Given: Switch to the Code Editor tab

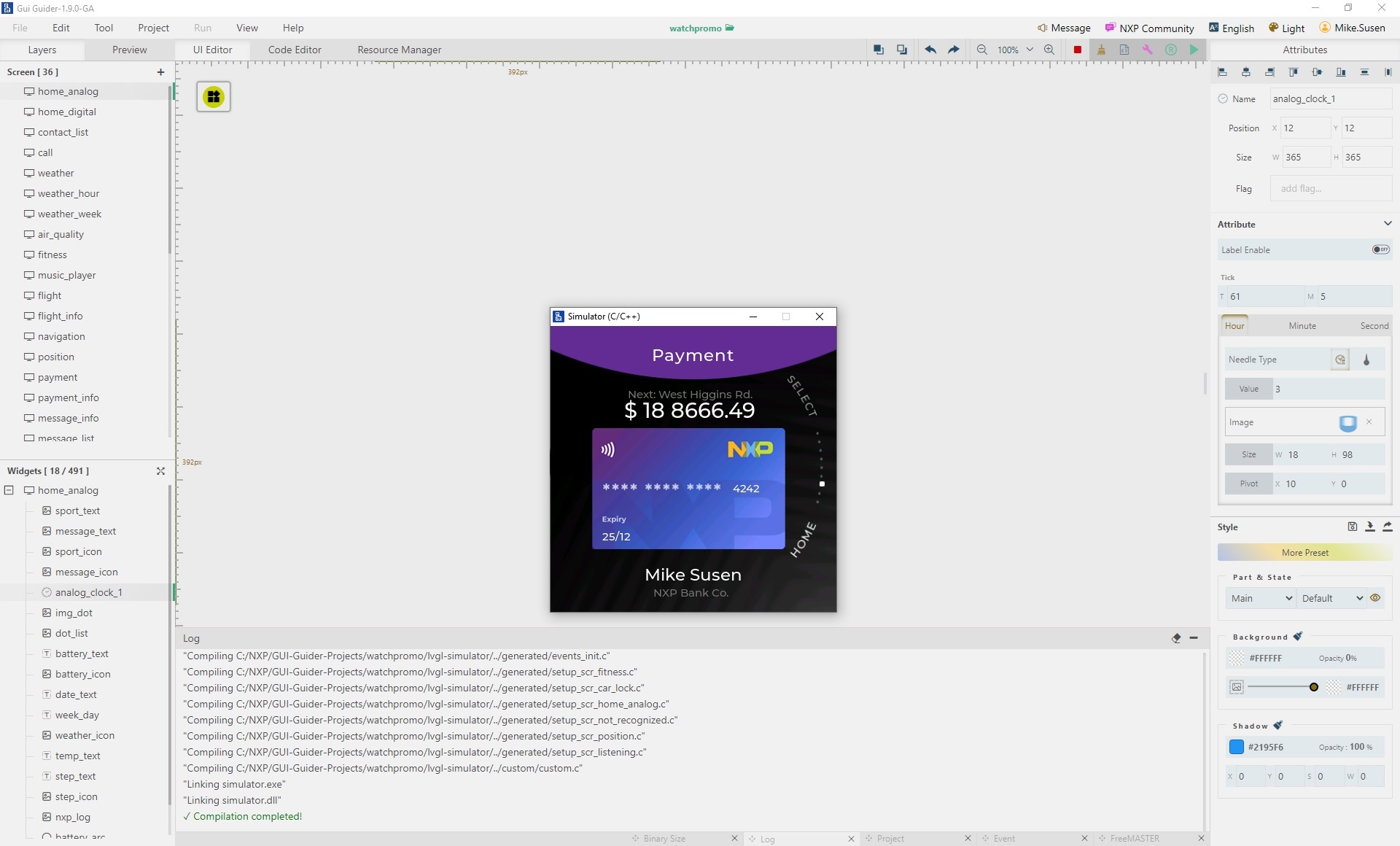Looking at the screenshot, I should click(x=295, y=50).
